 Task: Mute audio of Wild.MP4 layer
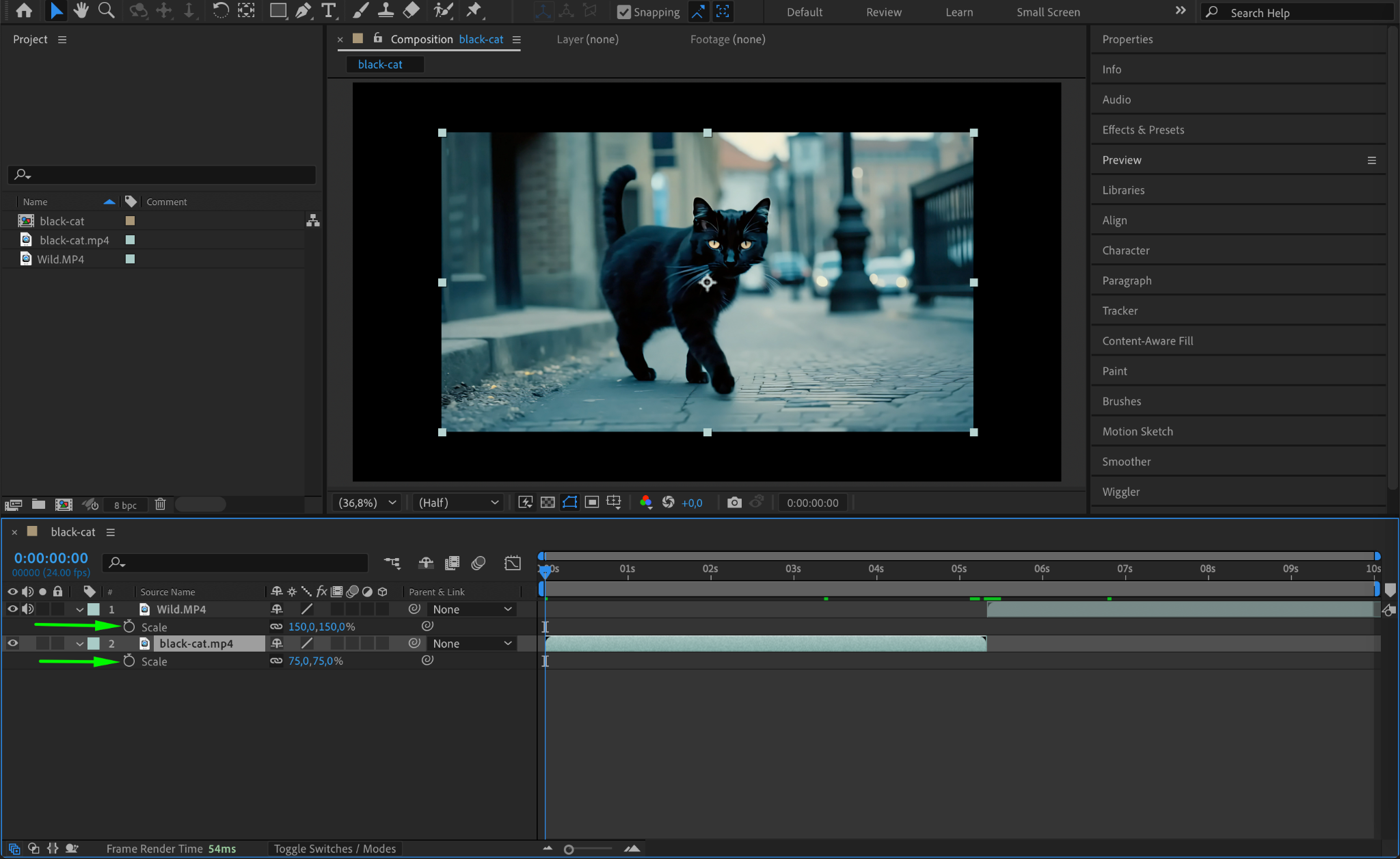click(x=27, y=609)
